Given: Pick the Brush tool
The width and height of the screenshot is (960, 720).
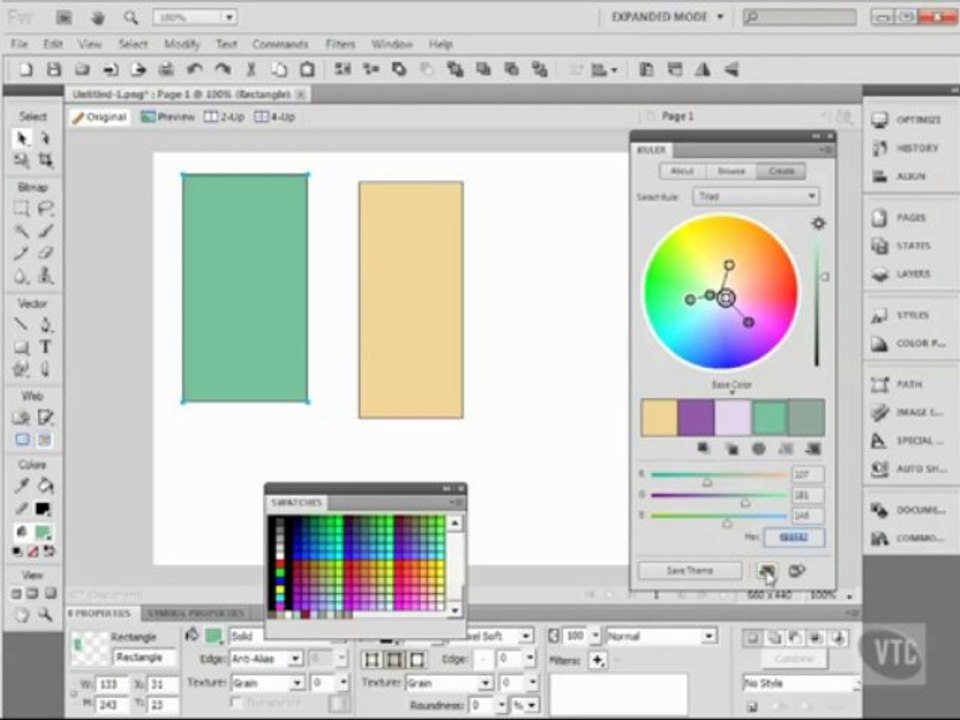Looking at the screenshot, I should click(x=45, y=231).
